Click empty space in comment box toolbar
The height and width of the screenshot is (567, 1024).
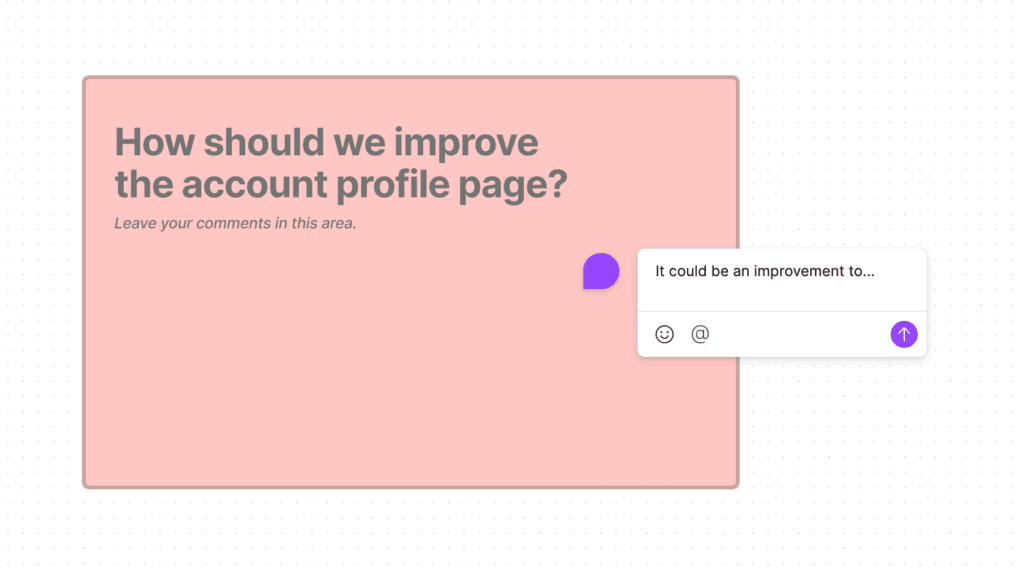pyautogui.click(x=800, y=334)
